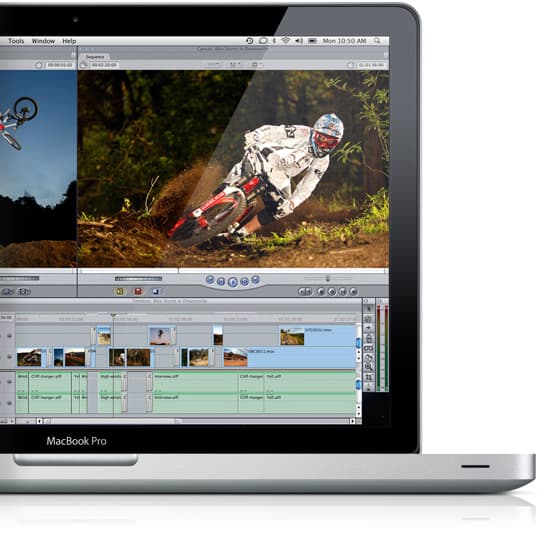
Task: Open the Help menu
Action: [69, 41]
